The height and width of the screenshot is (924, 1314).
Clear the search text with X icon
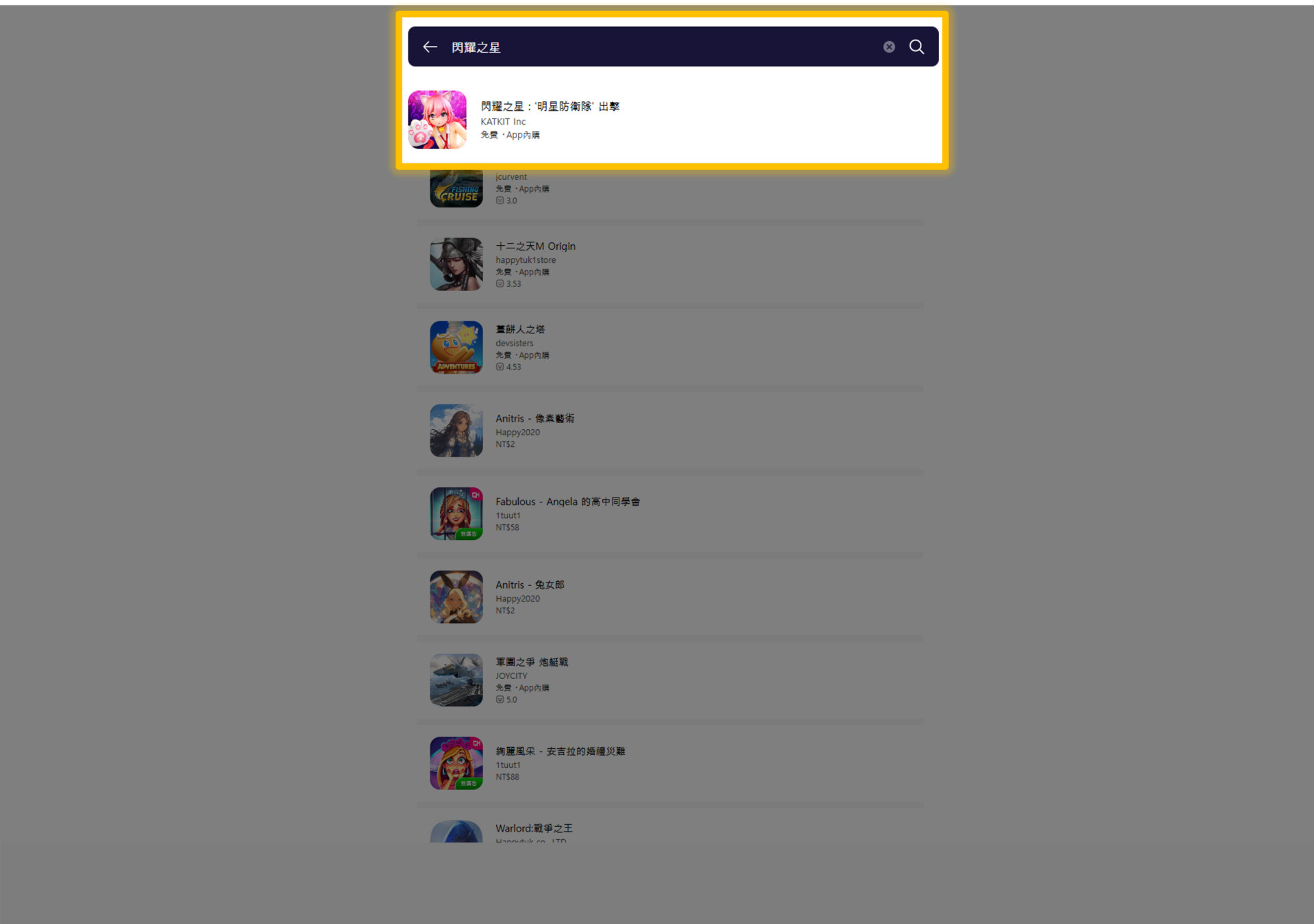point(889,47)
